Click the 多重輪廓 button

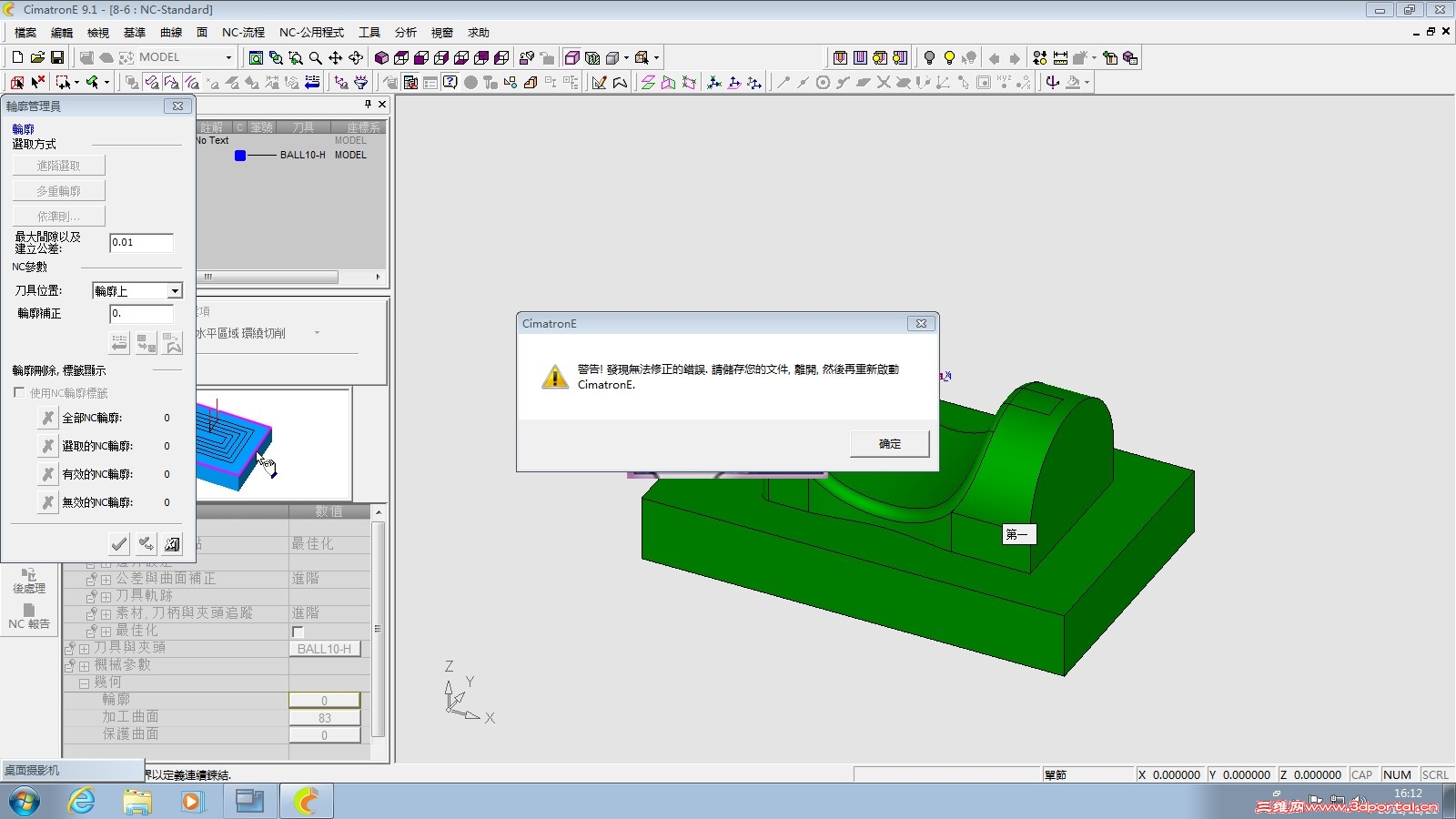tap(59, 191)
